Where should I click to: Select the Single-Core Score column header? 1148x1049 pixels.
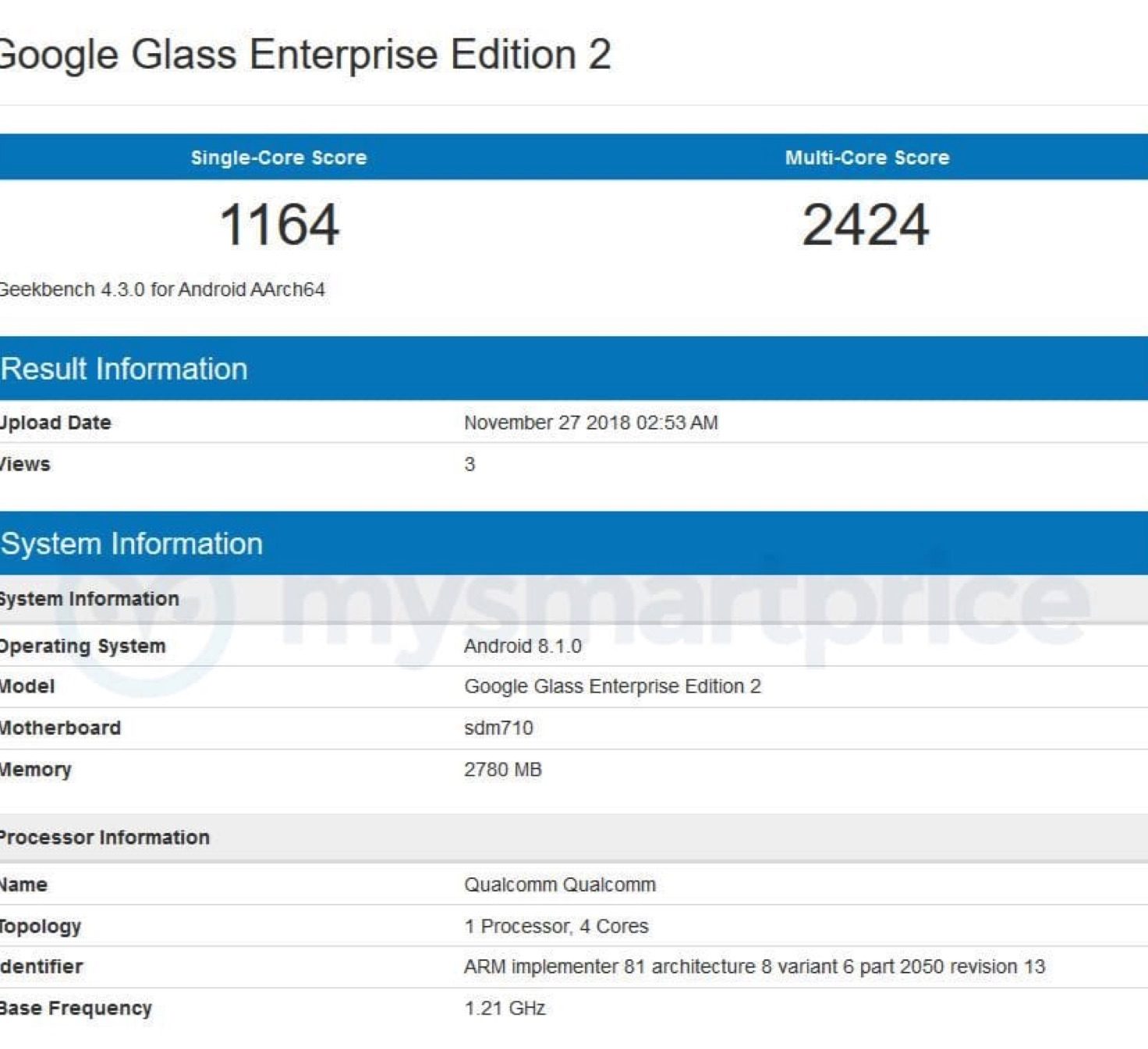278,158
